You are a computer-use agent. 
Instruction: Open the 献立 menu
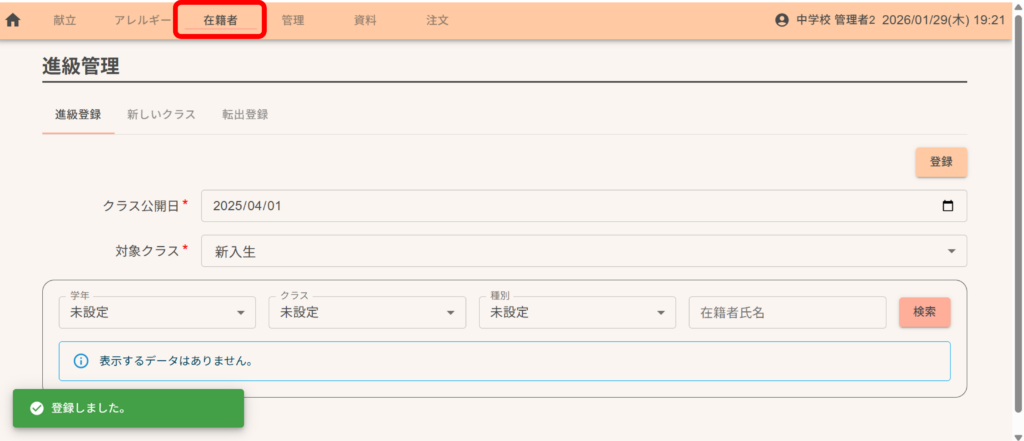[x=65, y=20]
